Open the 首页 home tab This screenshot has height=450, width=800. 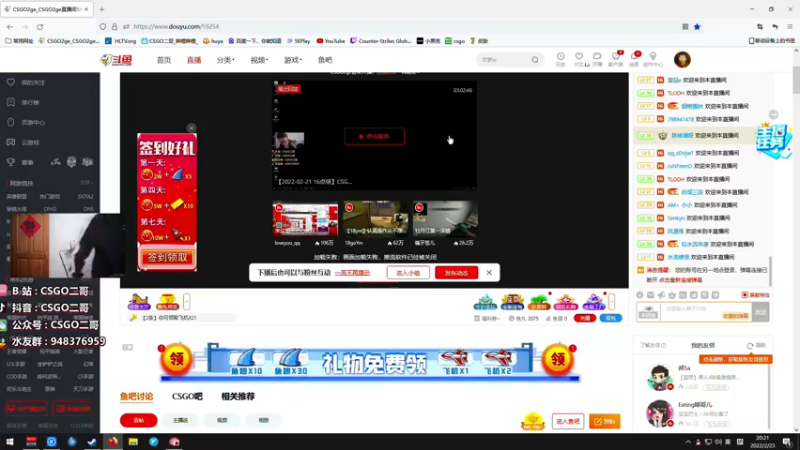tap(164, 60)
